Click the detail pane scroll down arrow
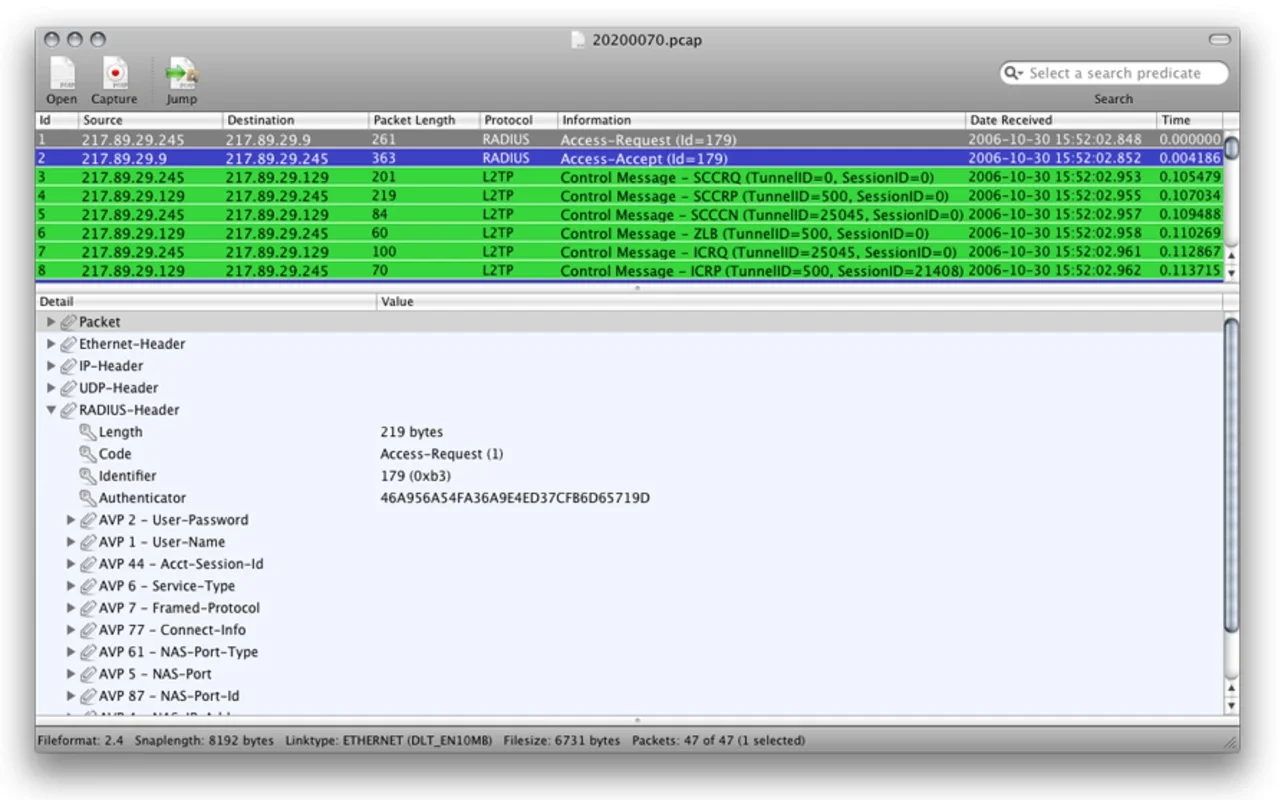Viewport: 1288px width, 800px height. pyautogui.click(x=1231, y=706)
